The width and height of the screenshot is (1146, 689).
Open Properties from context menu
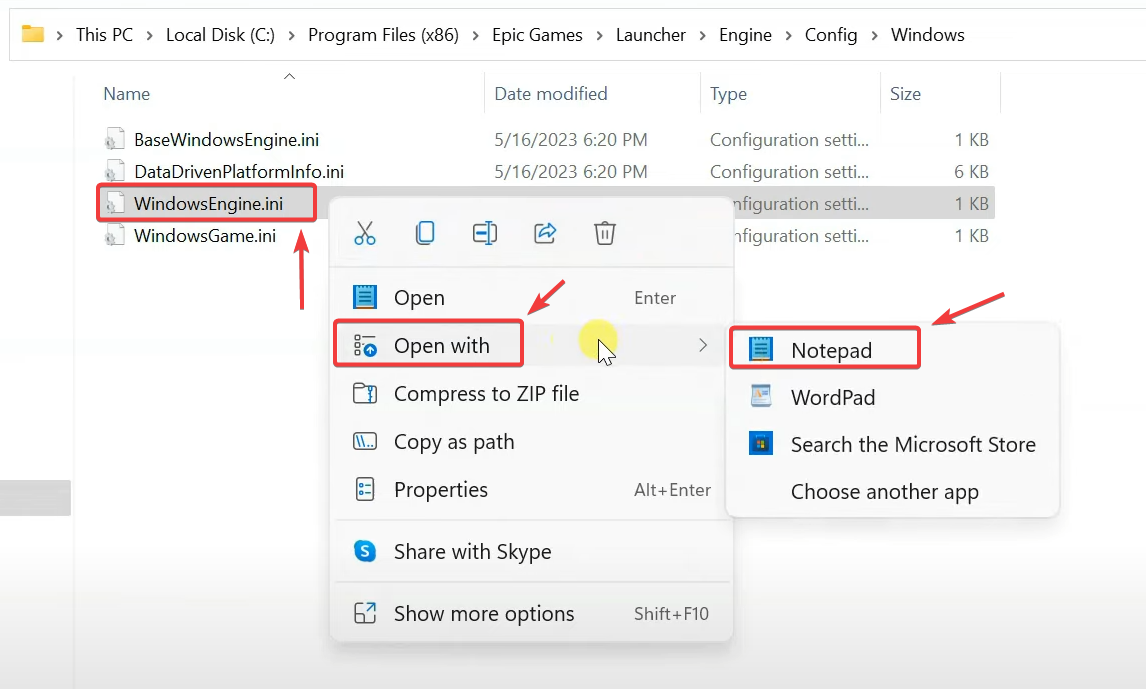point(532,490)
